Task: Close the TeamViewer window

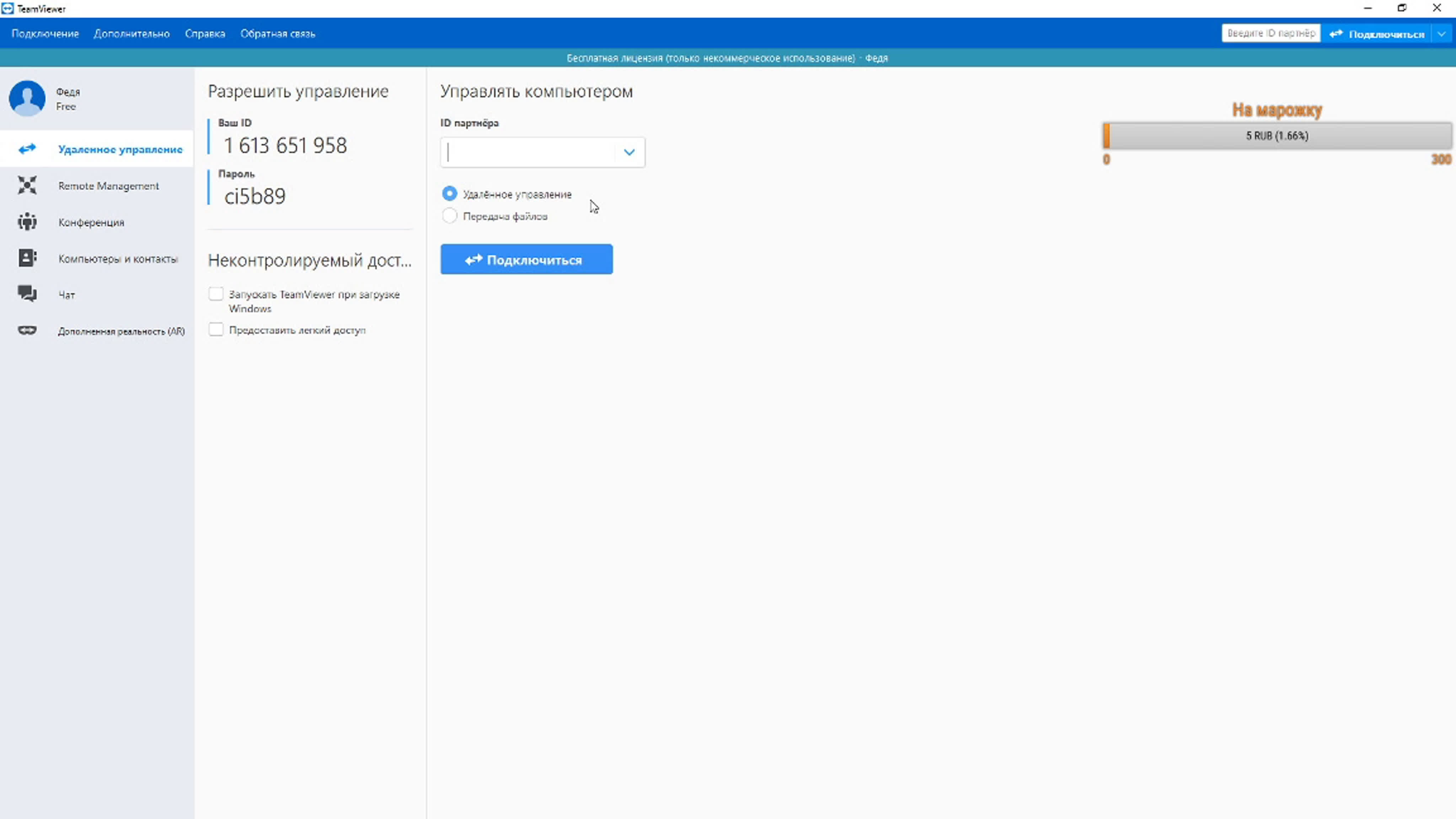Action: 1437,9
